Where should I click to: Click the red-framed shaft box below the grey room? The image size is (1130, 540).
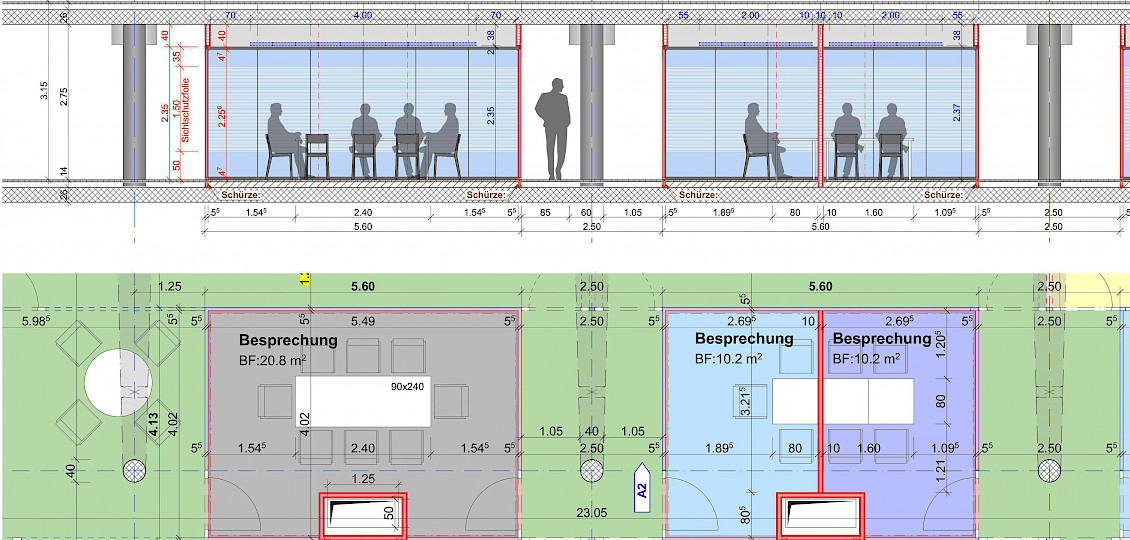click(362, 515)
